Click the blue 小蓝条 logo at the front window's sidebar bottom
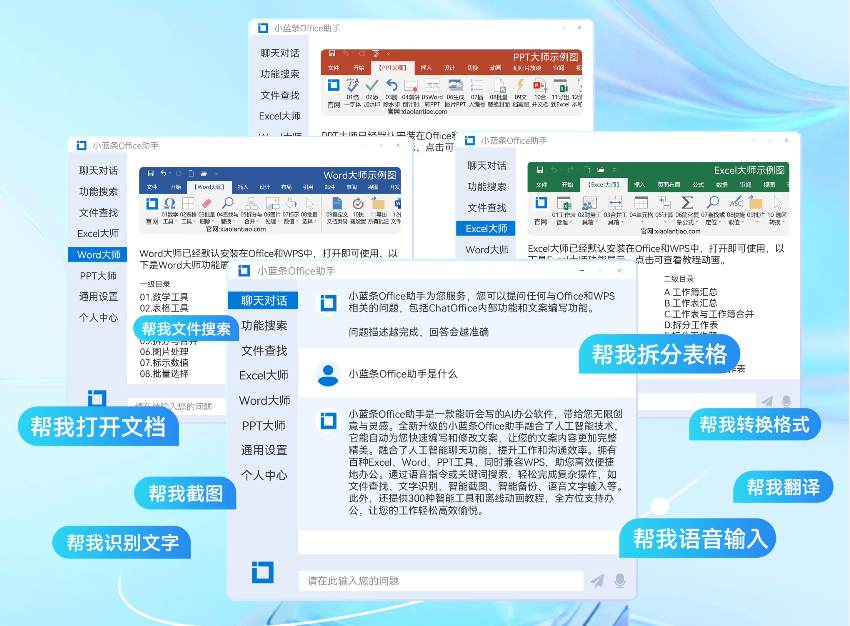 click(262, 571)
